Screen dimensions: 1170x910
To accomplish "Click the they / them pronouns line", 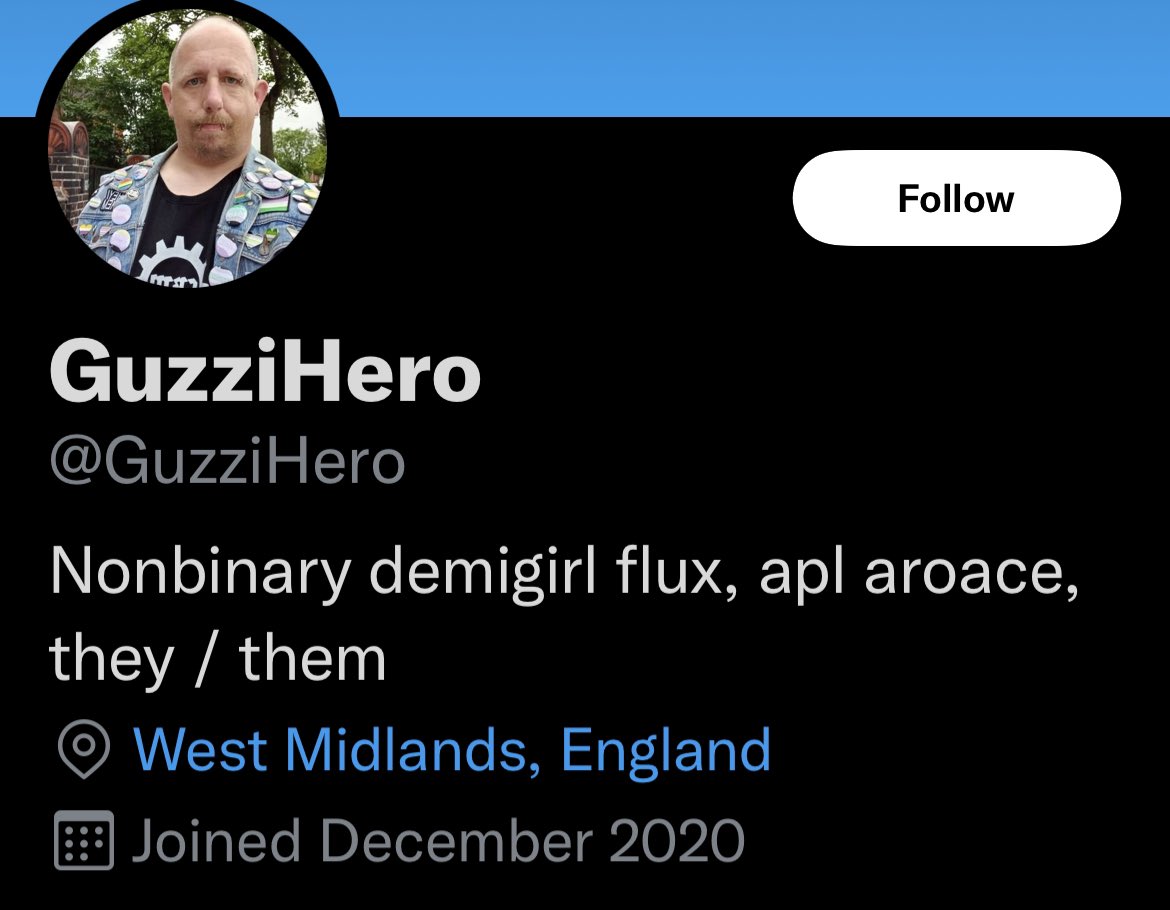I will point(217,659).
